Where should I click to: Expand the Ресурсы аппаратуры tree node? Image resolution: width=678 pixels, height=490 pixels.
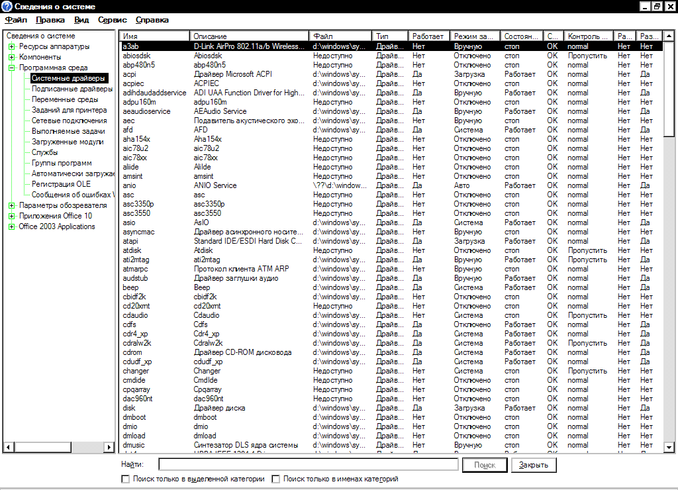pos(11,47)
